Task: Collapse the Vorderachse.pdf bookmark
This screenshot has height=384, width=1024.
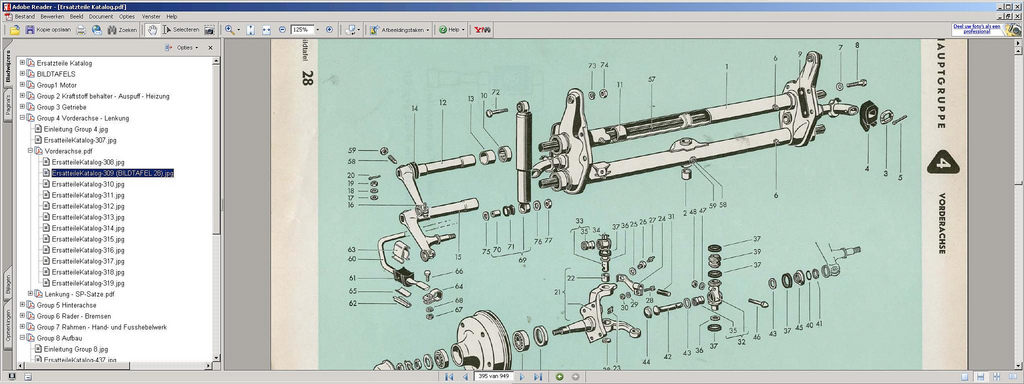Action: click(x=30, y=151)
